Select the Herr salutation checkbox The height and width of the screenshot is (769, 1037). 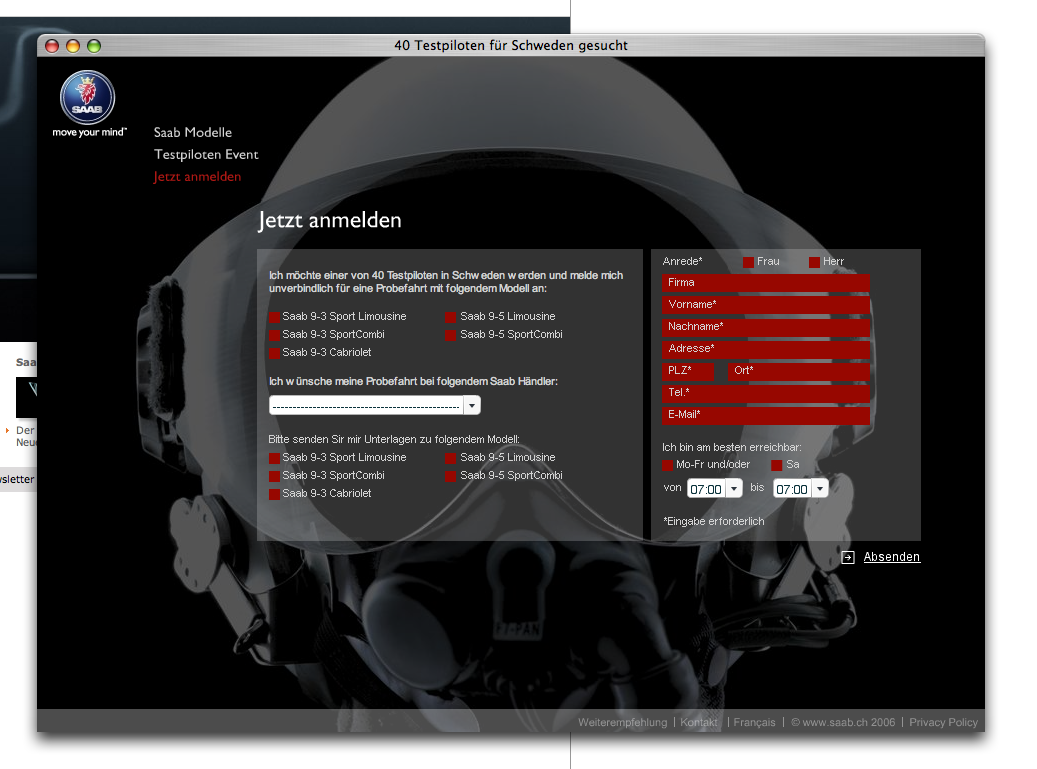tap(814, 262)
